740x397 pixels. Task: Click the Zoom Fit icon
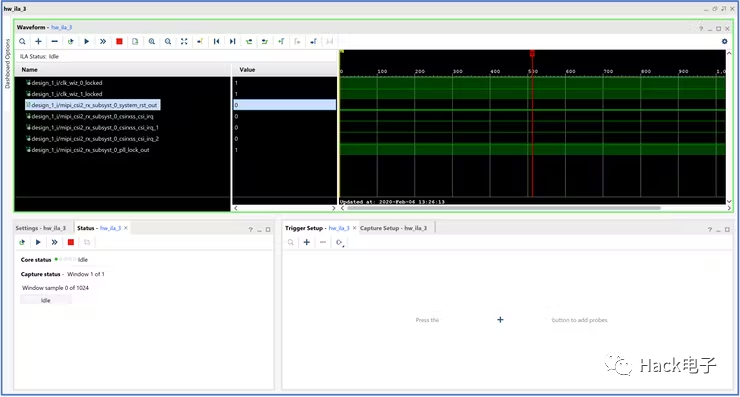point(184,42)
